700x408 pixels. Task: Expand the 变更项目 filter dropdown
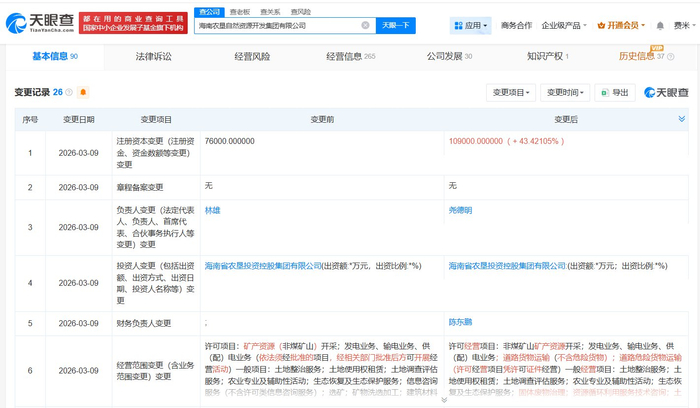click(x=511, y=92)
